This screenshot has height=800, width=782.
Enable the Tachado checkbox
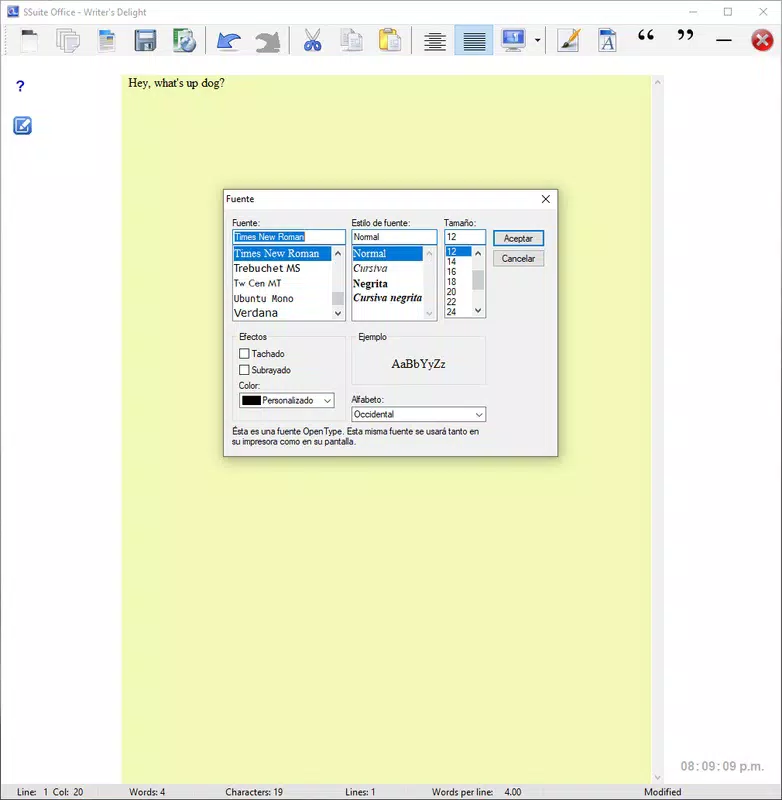coord(244,354)
